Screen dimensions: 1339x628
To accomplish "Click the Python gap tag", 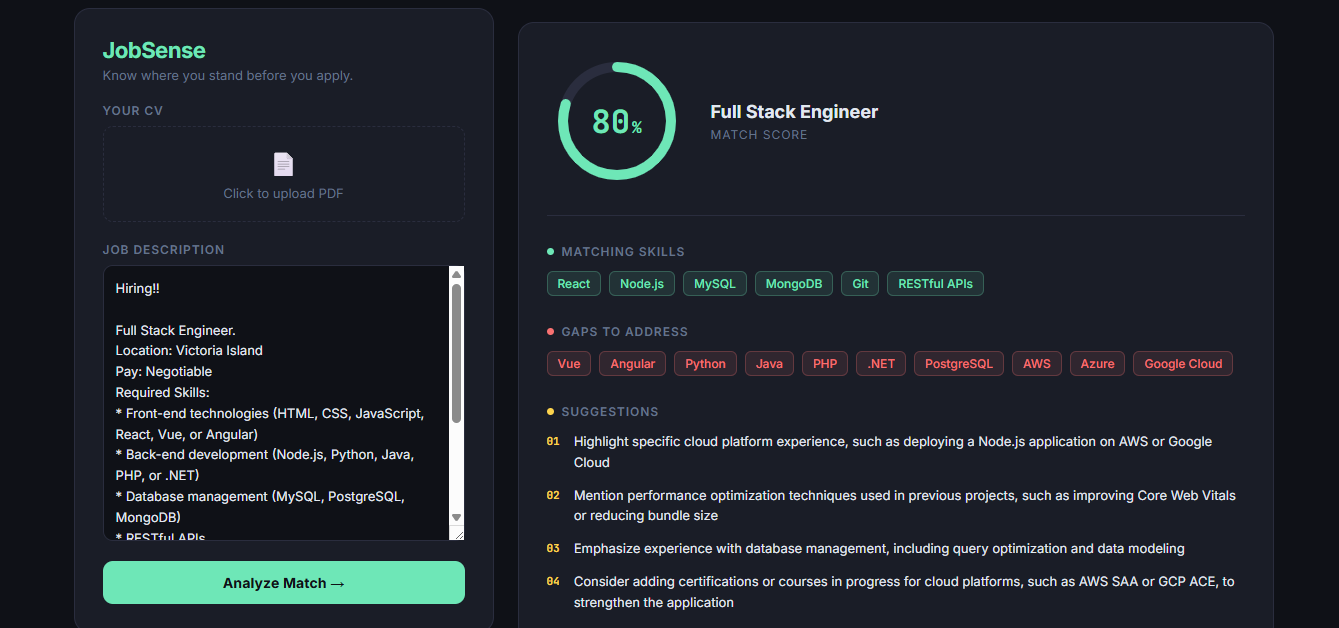I will click(x=706, y=364).
